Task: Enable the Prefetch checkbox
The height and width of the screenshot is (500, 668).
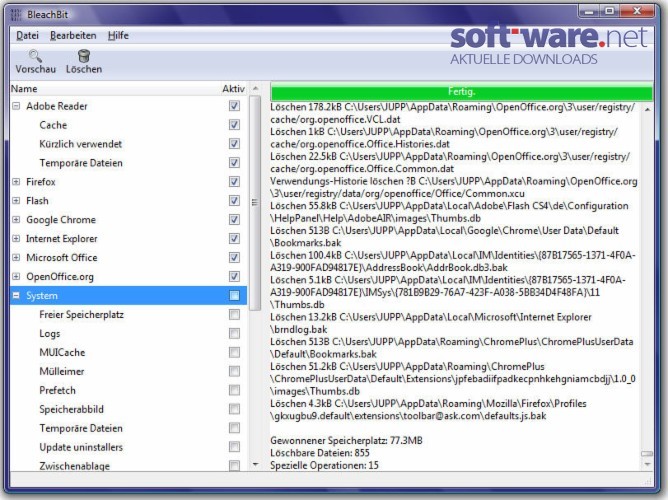Action: 234,390
